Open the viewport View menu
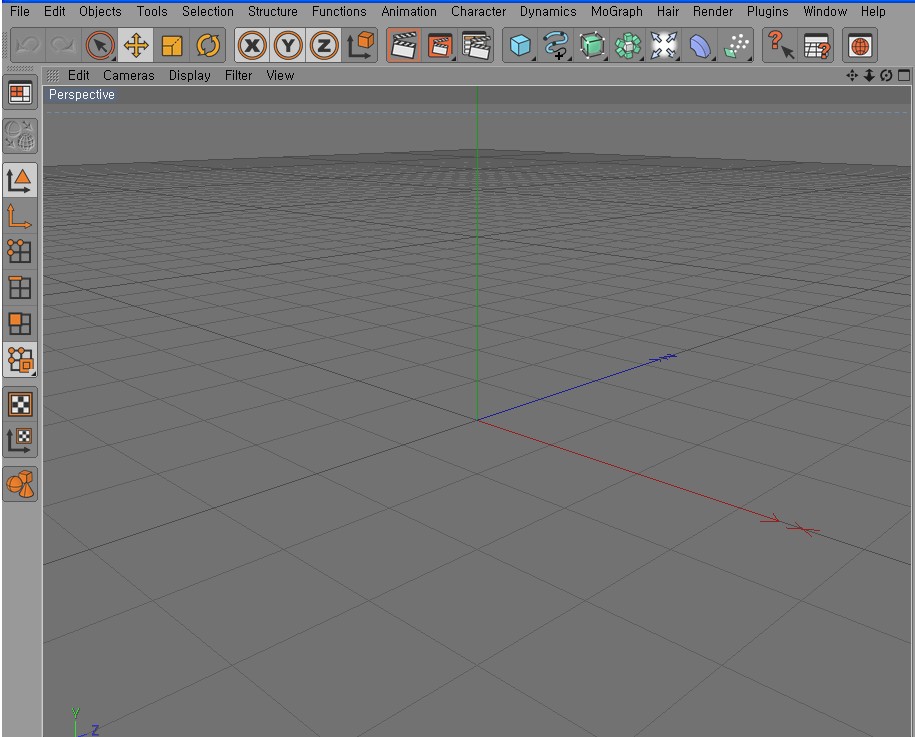The height and width of the screenshot is (737, 915). pyautogui.click(x=280, y=75)
